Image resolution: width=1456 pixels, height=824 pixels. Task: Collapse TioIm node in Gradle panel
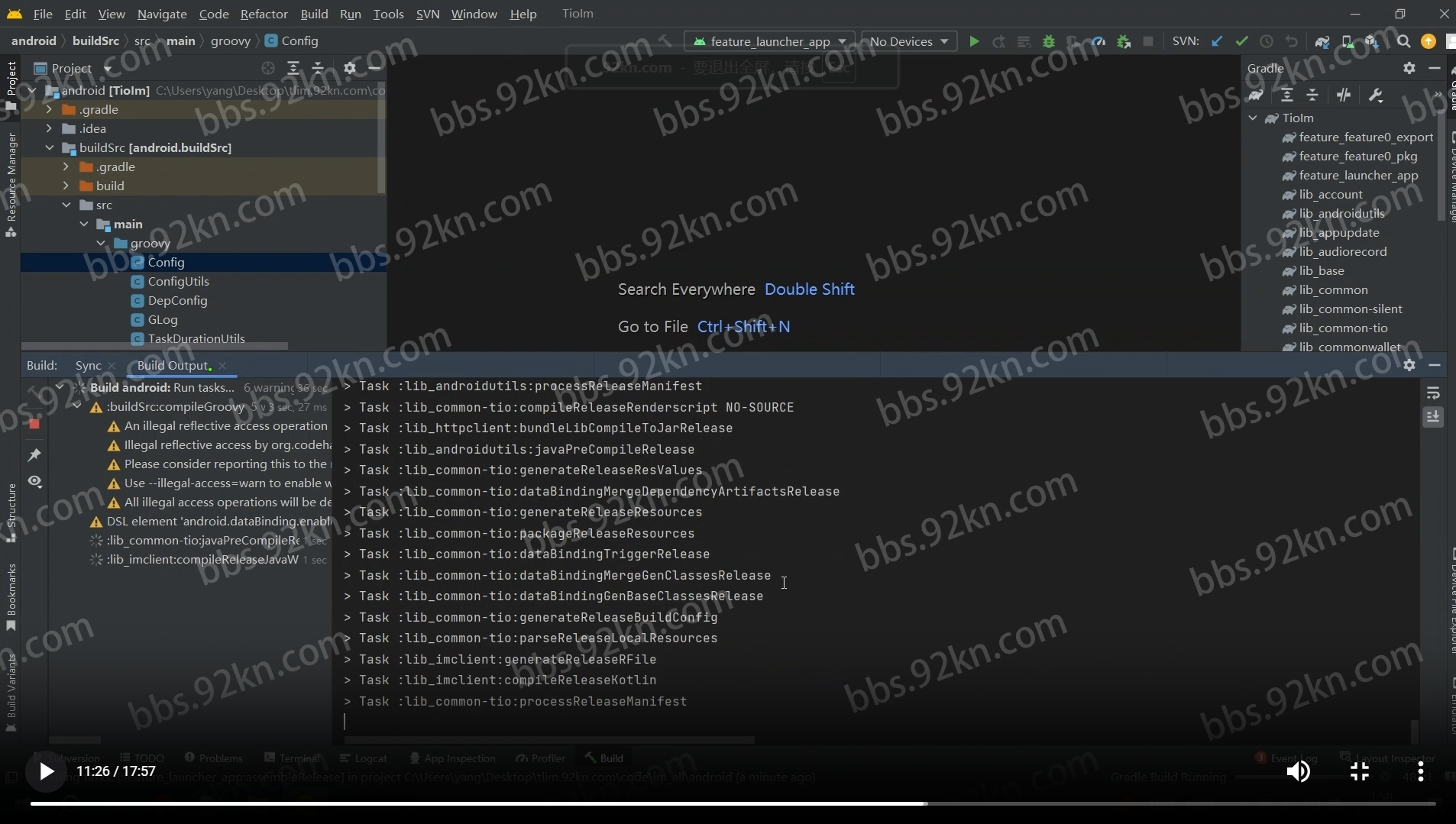pos(1253,118)
